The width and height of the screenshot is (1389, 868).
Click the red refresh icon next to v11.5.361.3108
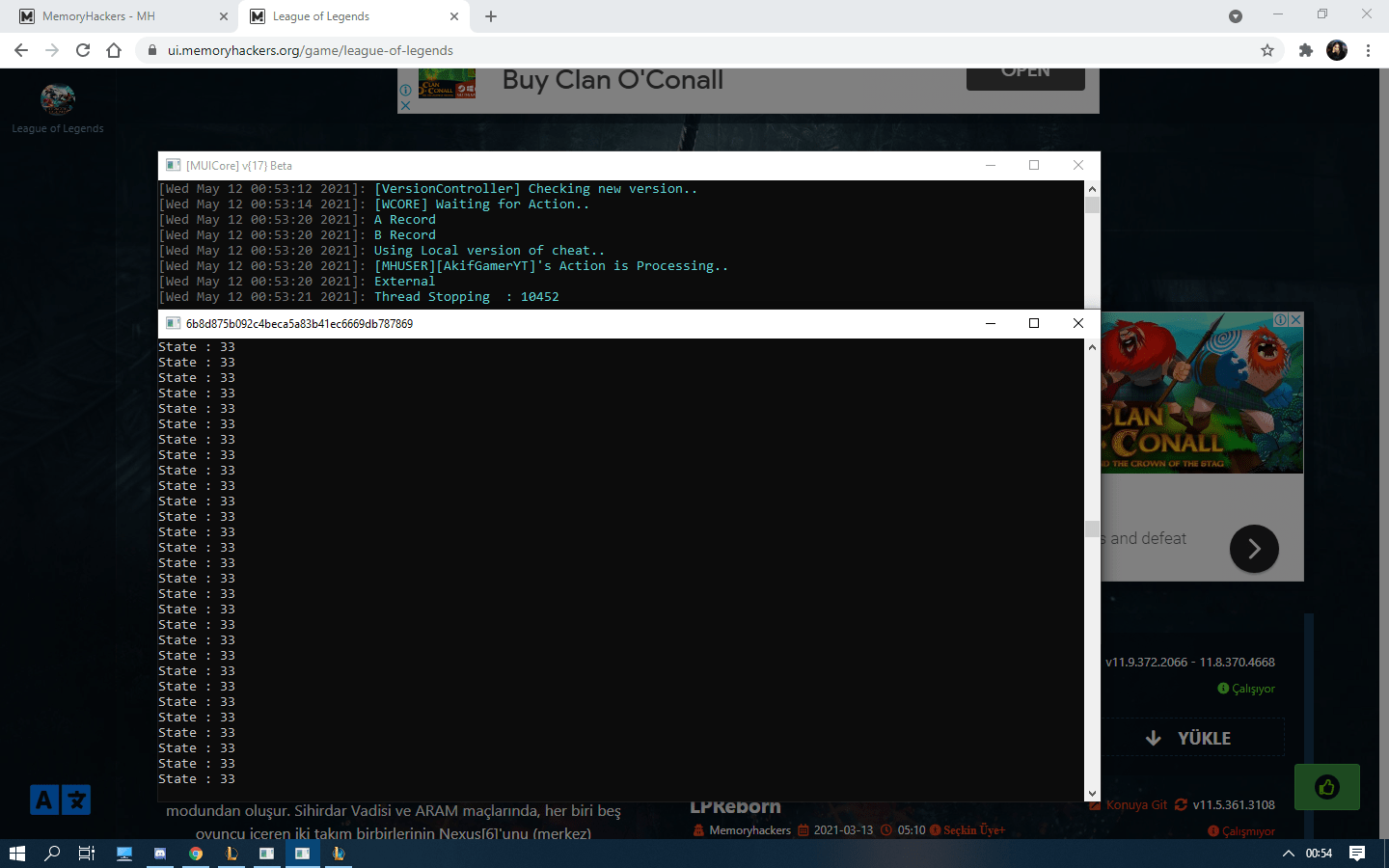[1181, 804]
